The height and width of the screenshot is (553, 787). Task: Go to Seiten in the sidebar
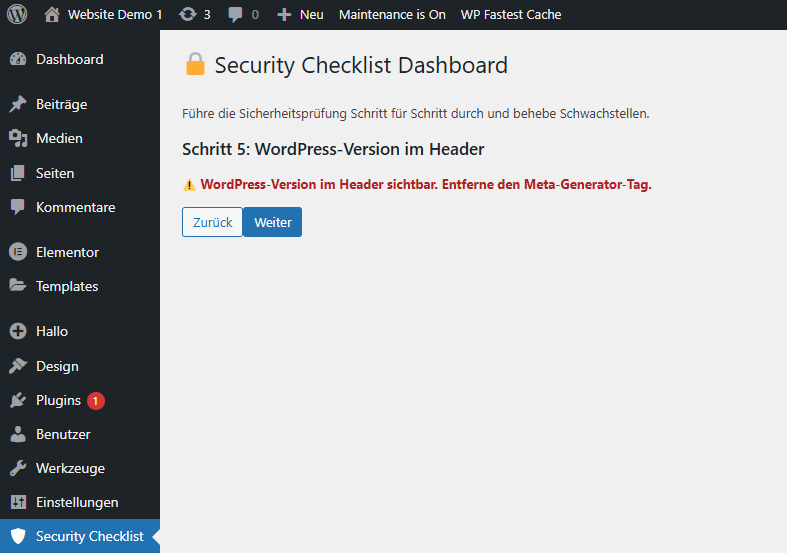pyautogui.click(x=55, y=173)
